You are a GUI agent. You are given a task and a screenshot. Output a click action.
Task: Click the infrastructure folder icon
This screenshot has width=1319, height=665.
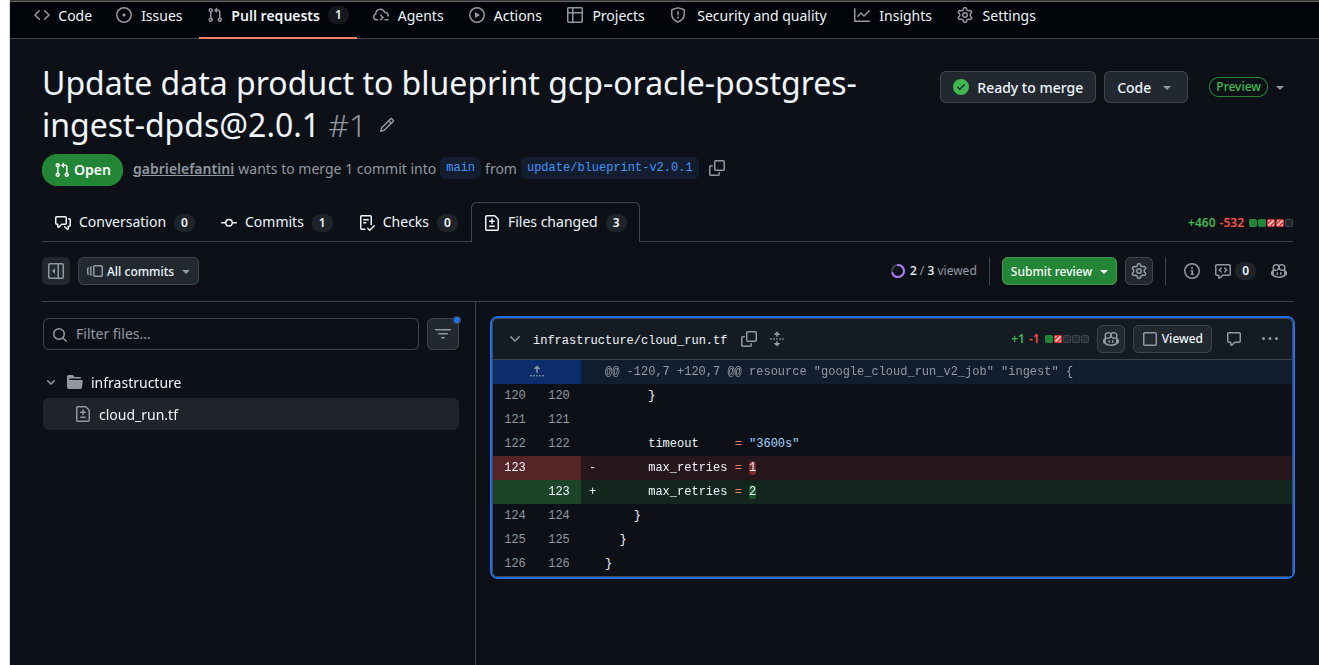[x=74, y=382]
